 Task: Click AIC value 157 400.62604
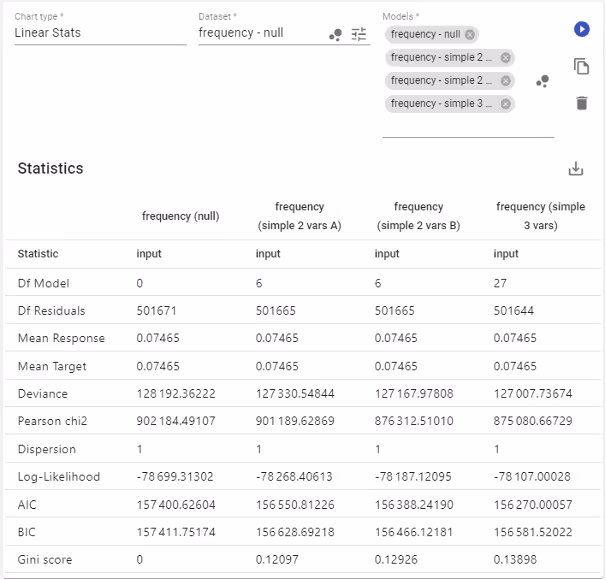pyautogui.click(x=176, y=505)
